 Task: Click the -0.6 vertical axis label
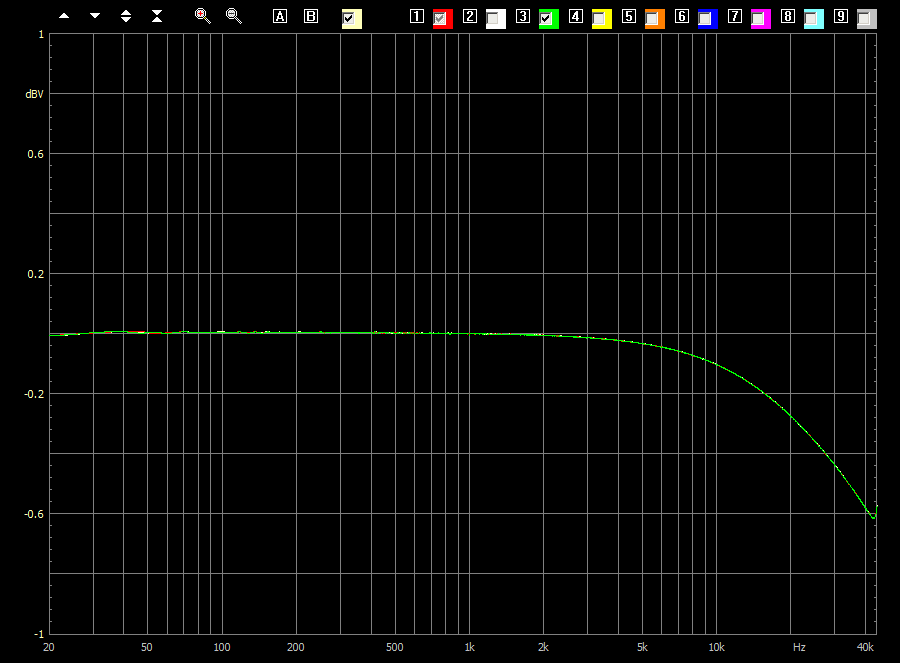34,514
